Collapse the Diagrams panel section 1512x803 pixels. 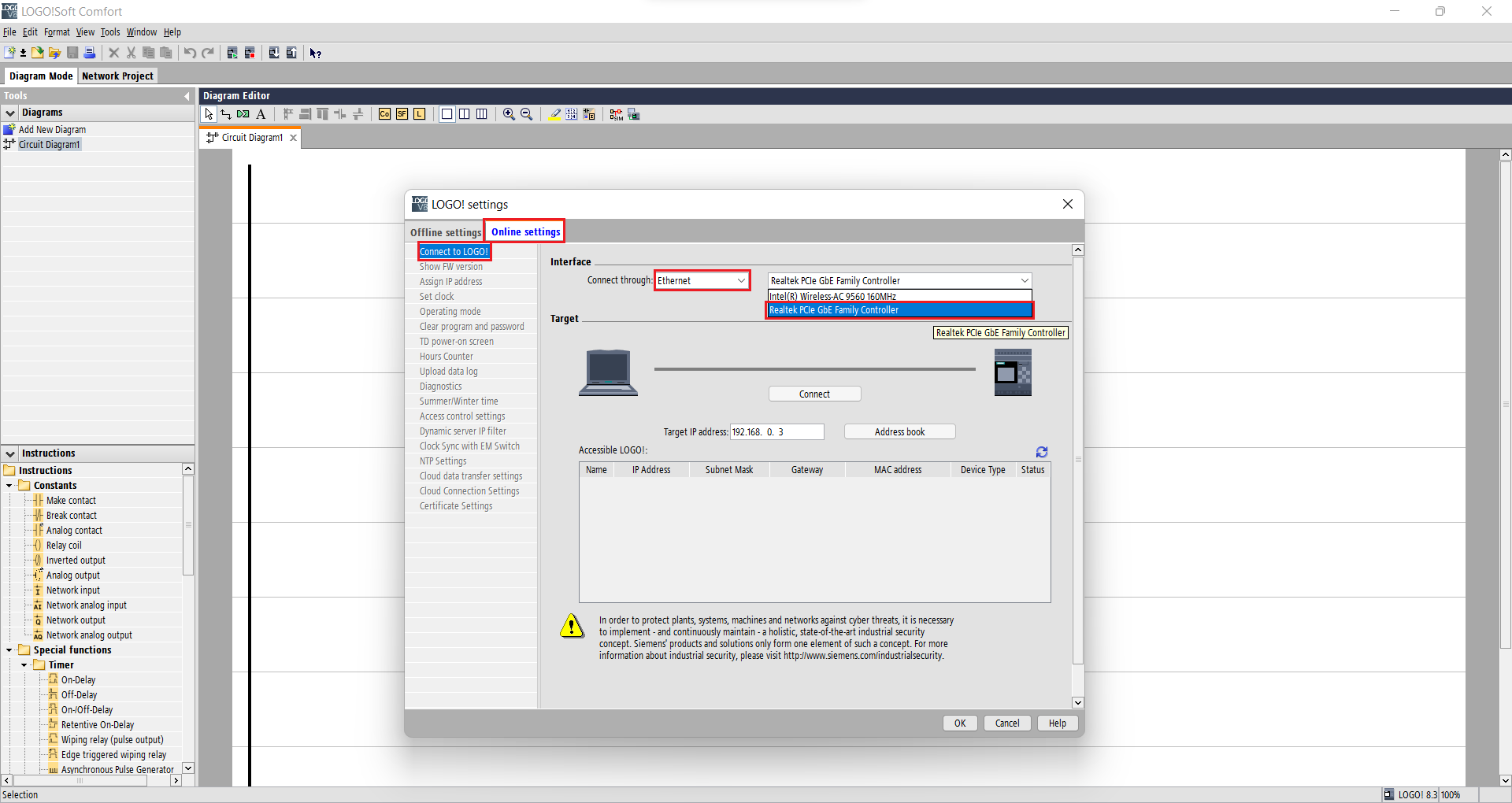(10, 113)
